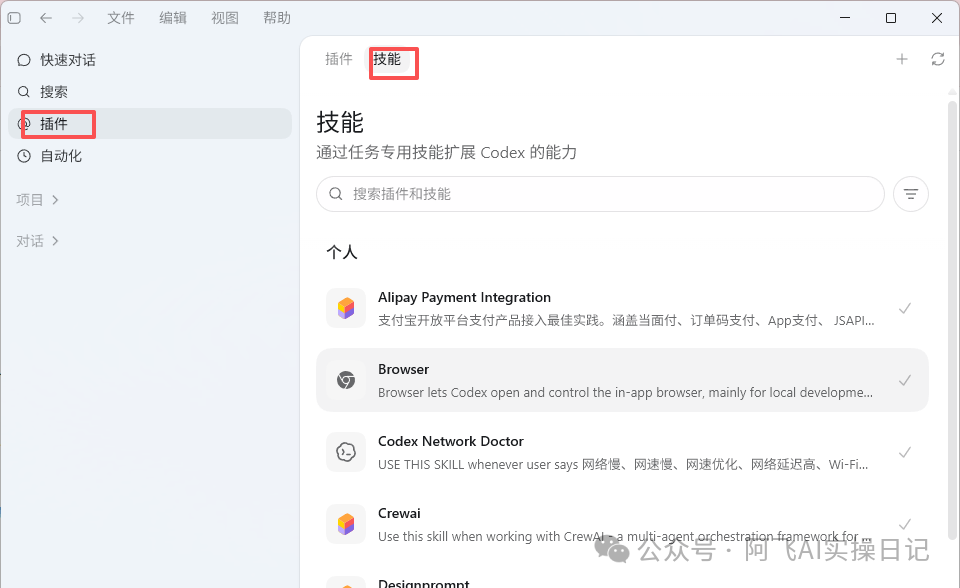This screenshot has height=588, width=960.
Task: Click the vertical scrollbar of skills list
Action: (952, 318)
